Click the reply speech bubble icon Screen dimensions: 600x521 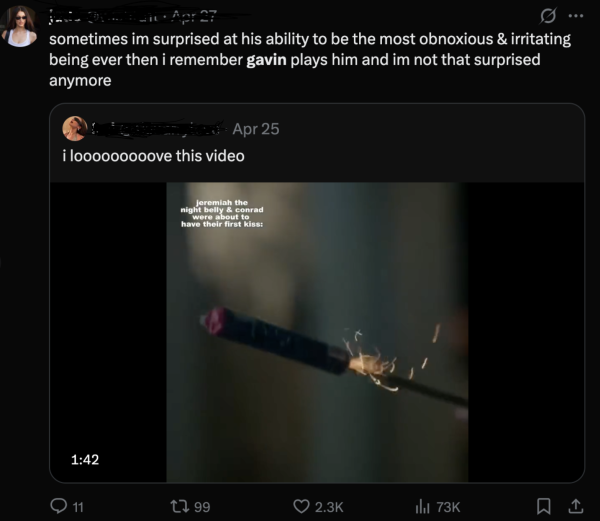tap(59, 506)
